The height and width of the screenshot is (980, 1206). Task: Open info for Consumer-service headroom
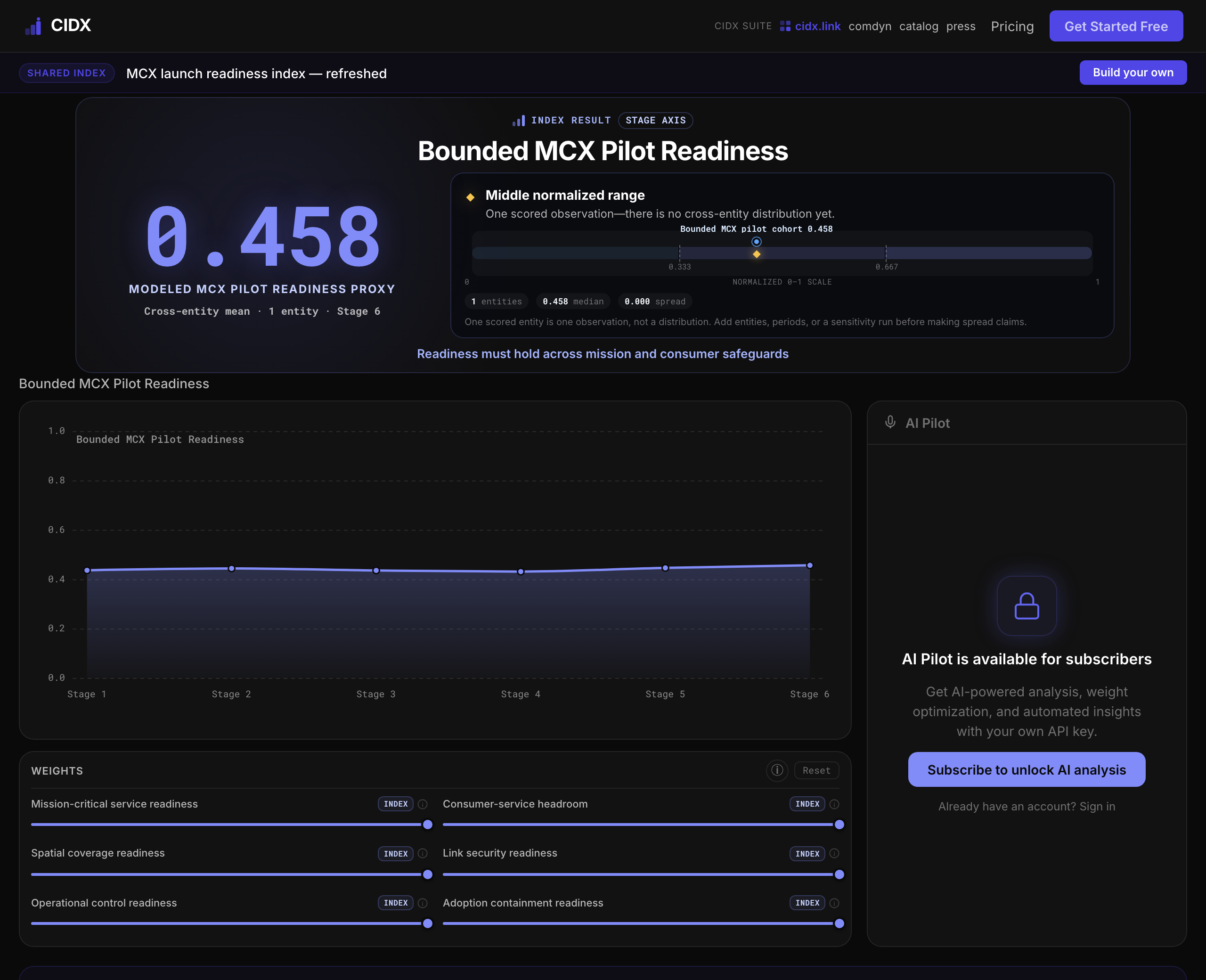point(833,804)
